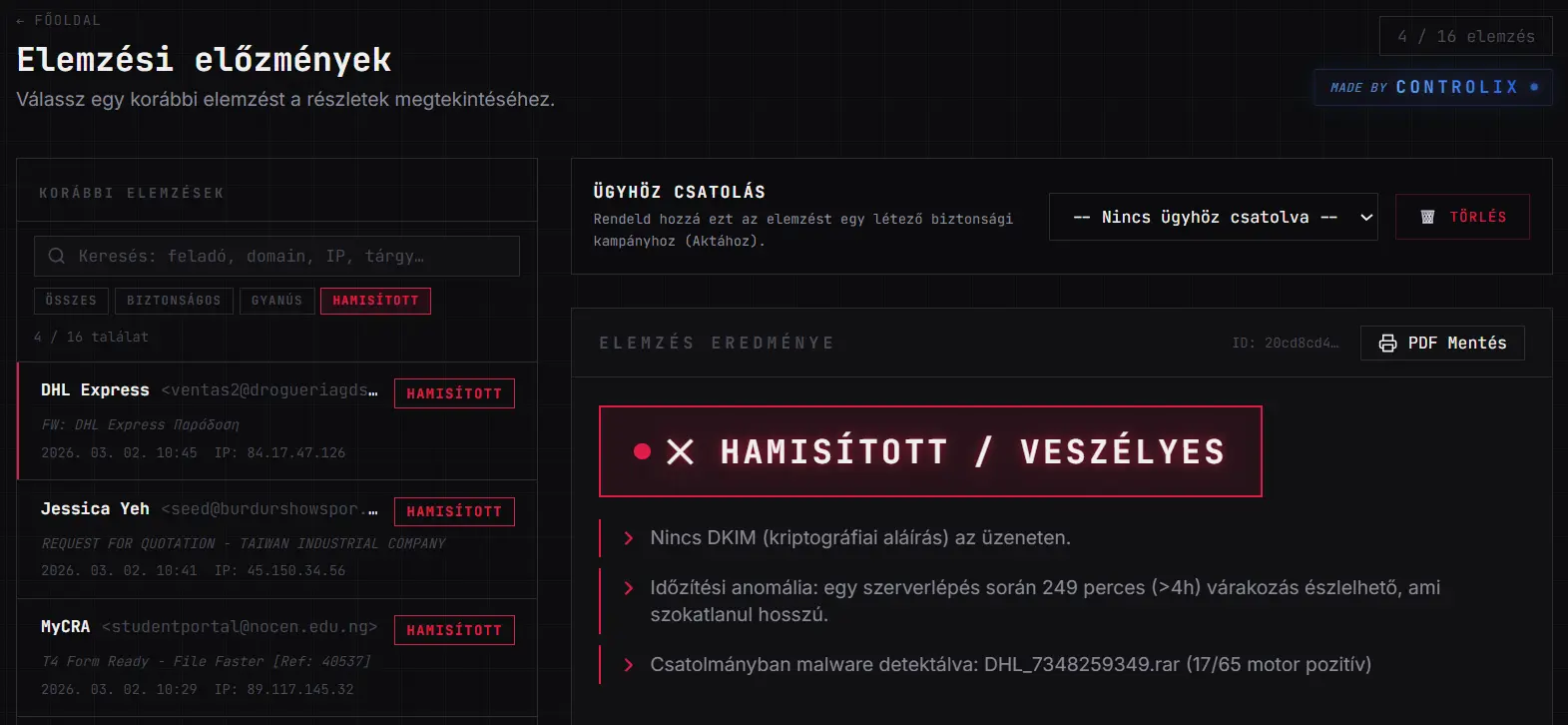This screenshot has width=1568, height=725.
Task: Save the report with PDF Mentés
Action: (x=1442, y=343)
